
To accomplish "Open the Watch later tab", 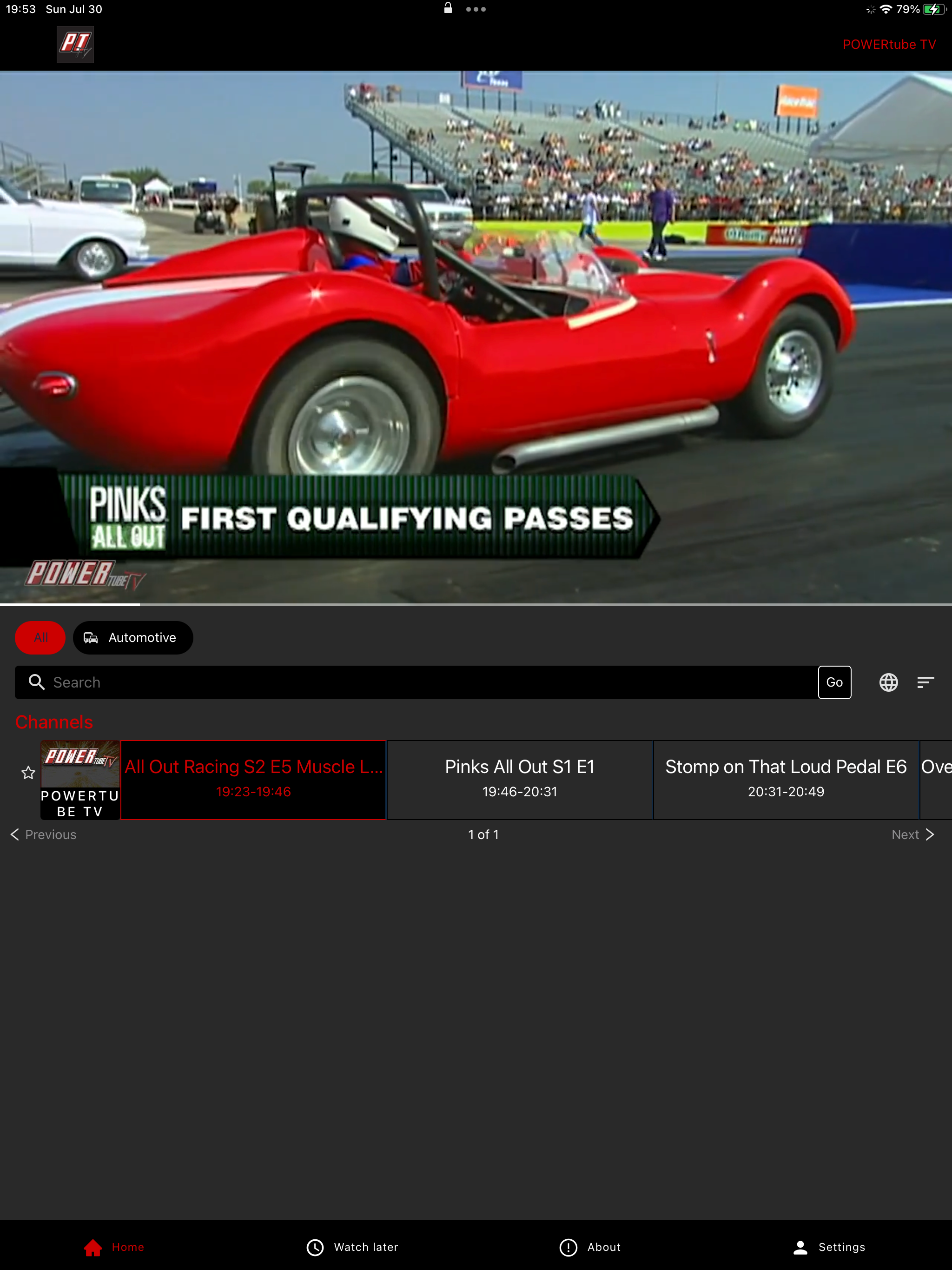I will click(x=352, y=1246).
